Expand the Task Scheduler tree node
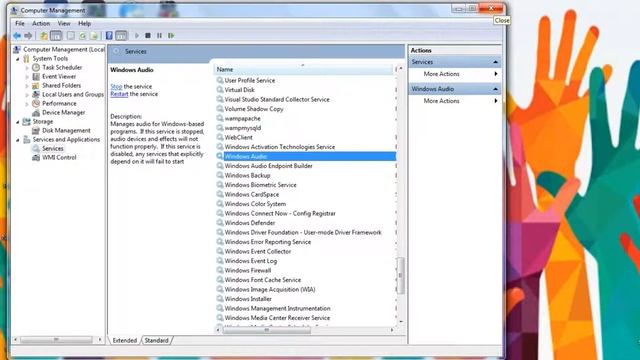The width and height of the screenshot is (640, 360). tap(27, 68)
